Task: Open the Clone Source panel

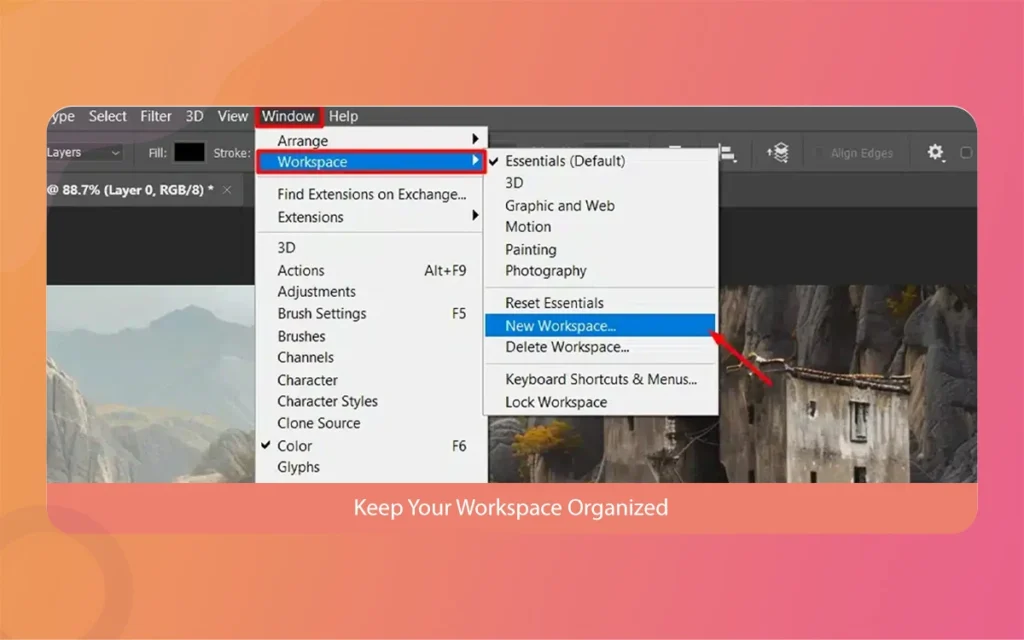Action: point(371,423)
